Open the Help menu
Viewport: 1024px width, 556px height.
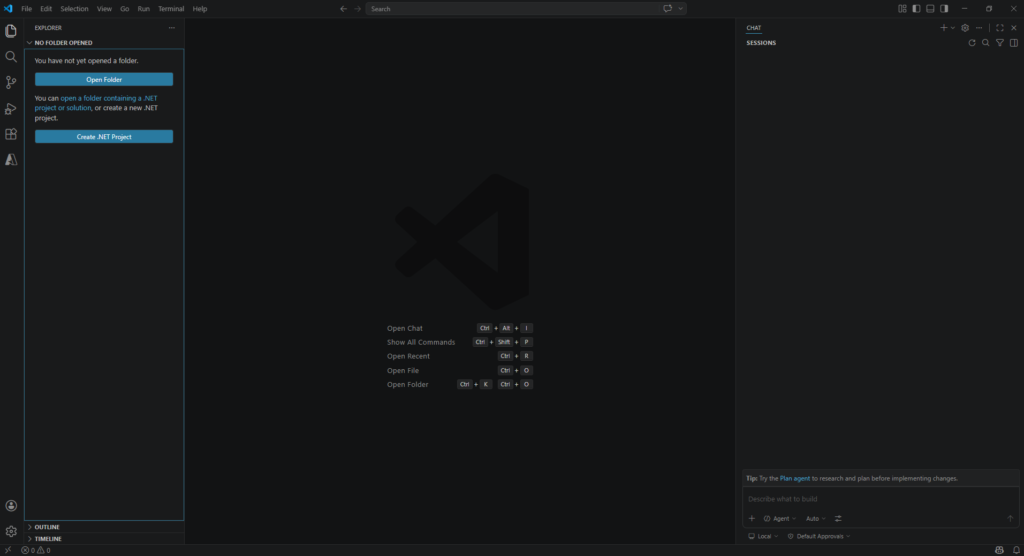tap(200, 9)
